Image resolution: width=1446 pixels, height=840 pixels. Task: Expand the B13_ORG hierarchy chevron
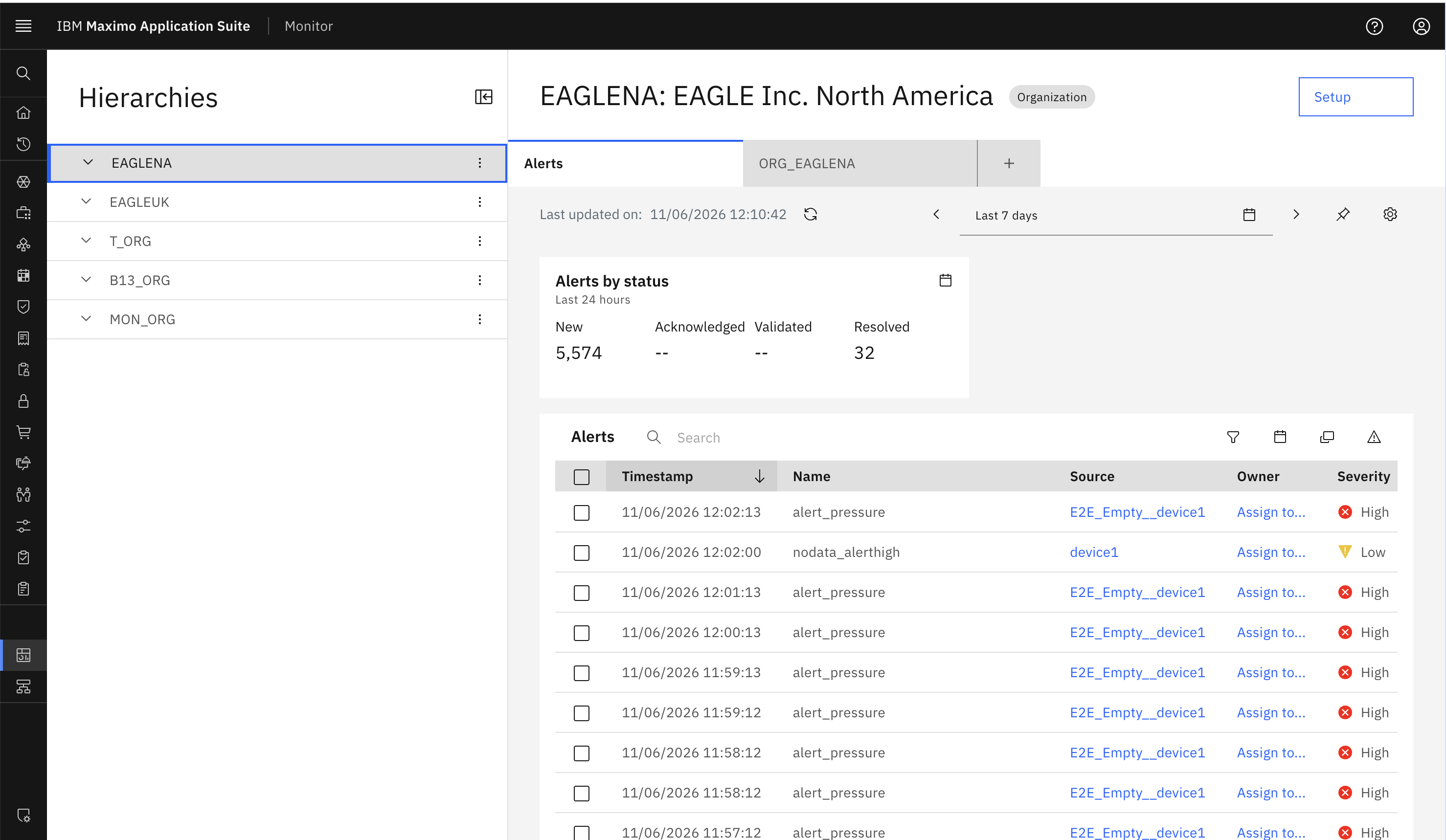coord(86,279)
